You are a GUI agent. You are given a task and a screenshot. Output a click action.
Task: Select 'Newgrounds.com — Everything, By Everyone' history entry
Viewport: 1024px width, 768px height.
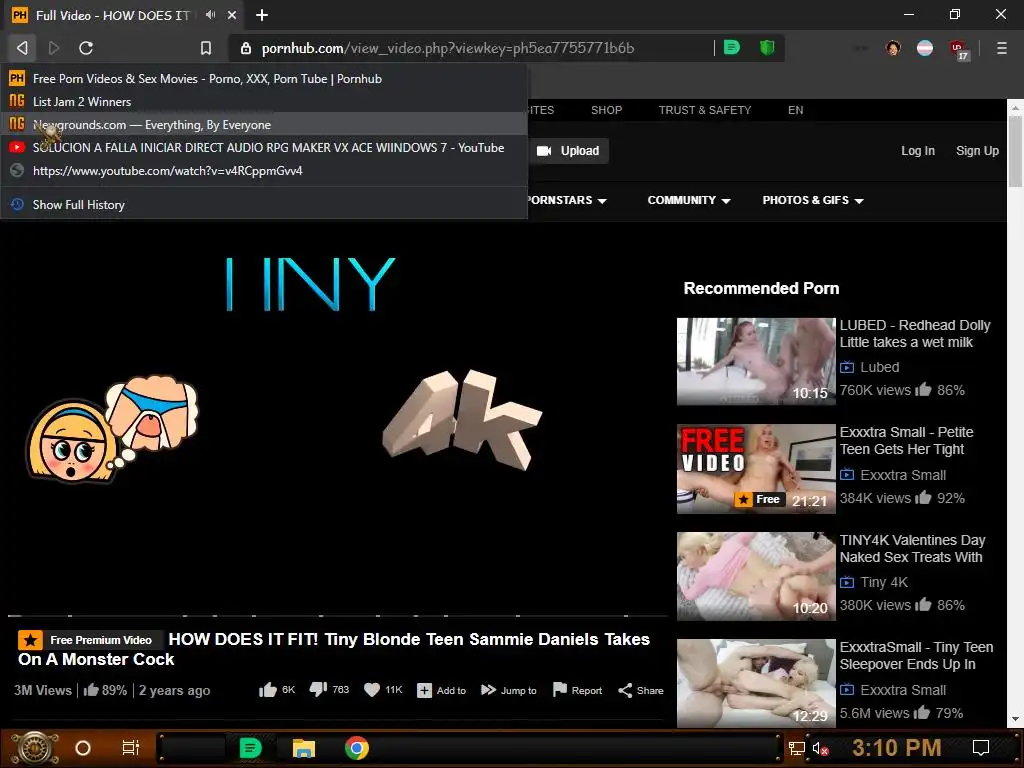pyautogui.click(x=264, y=124)
